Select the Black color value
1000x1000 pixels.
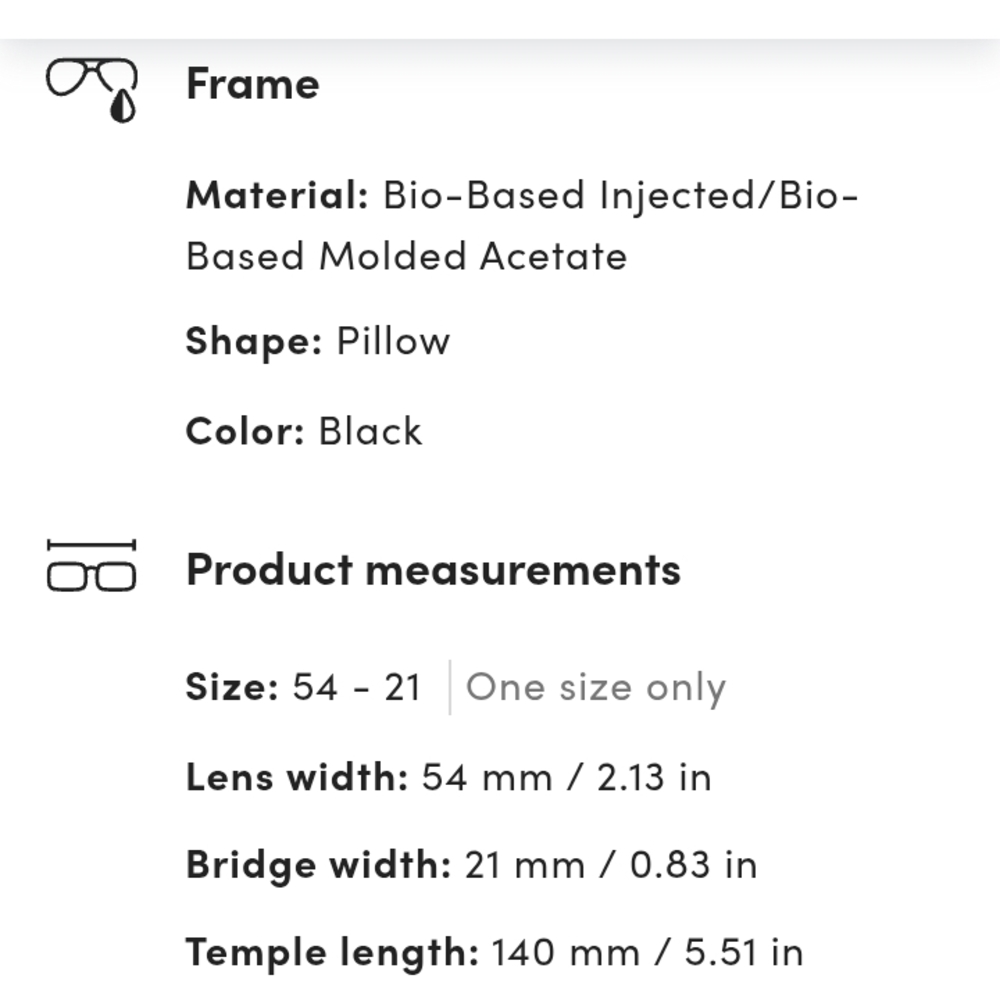click(370, 432)
